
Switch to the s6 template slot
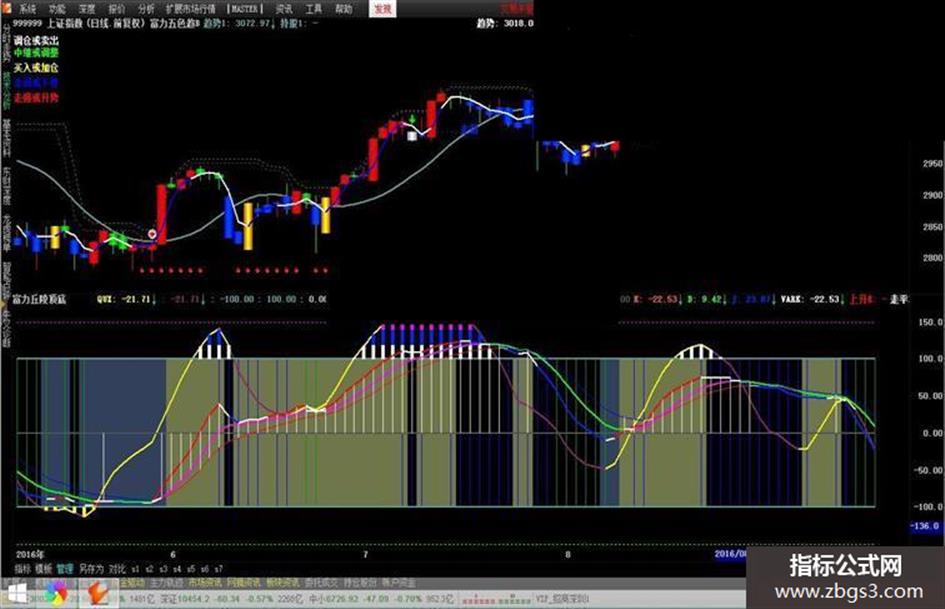coord(205,569)
